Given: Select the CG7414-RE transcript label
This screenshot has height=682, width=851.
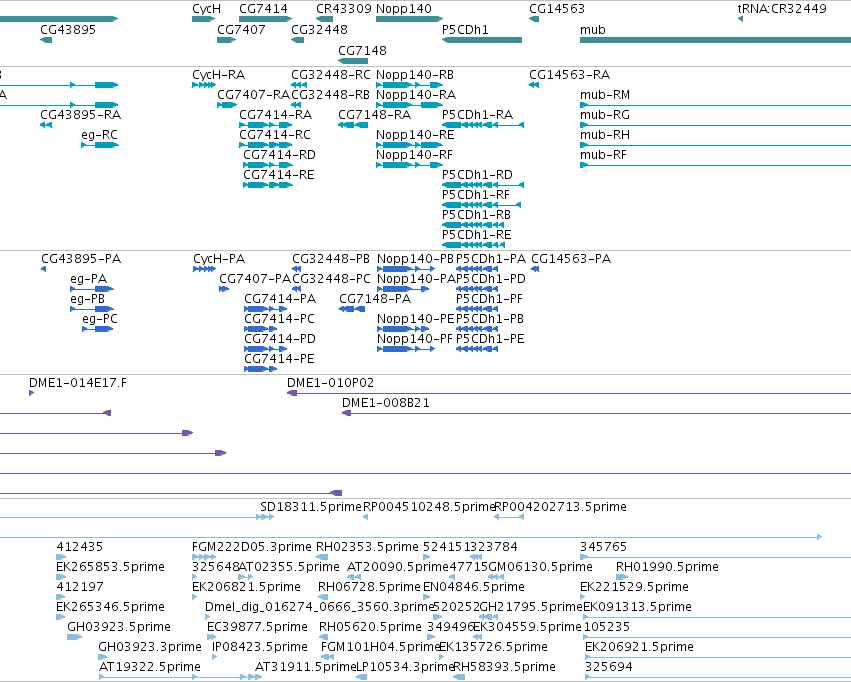Looking at the screenshot, I should coord(278,175).
